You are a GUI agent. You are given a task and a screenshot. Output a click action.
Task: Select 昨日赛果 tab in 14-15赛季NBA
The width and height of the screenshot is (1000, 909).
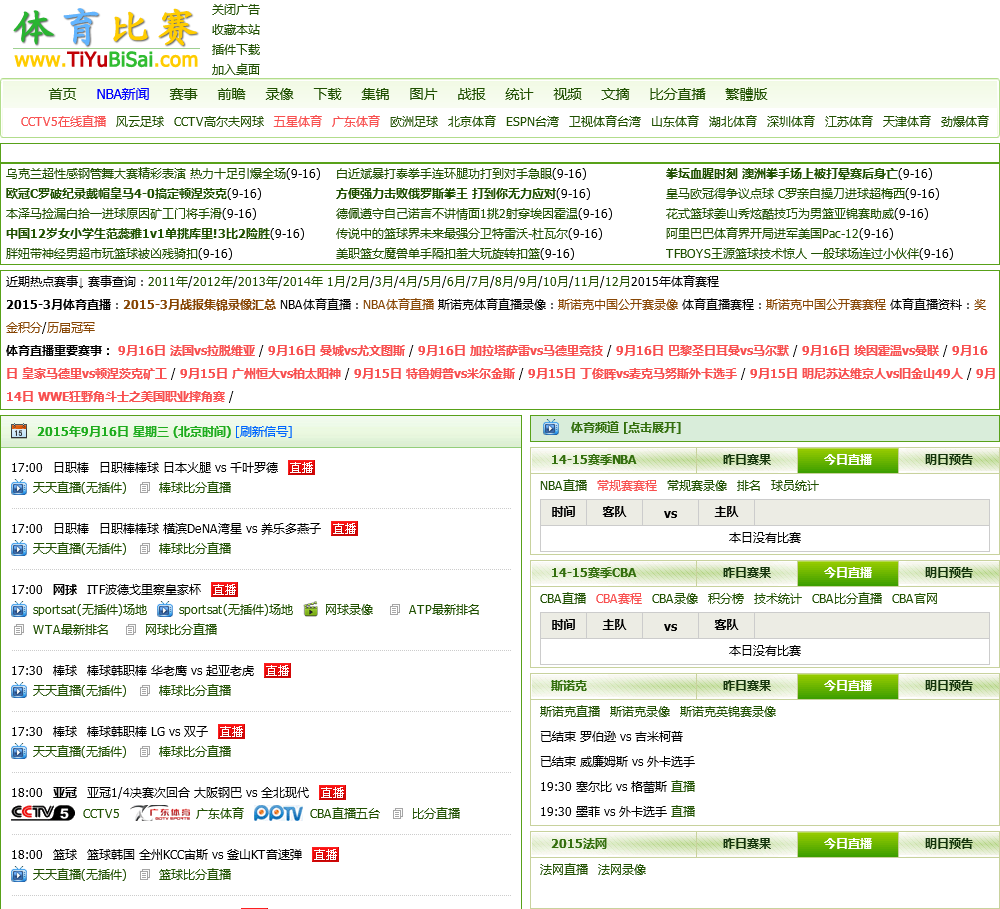pos(747,460)
